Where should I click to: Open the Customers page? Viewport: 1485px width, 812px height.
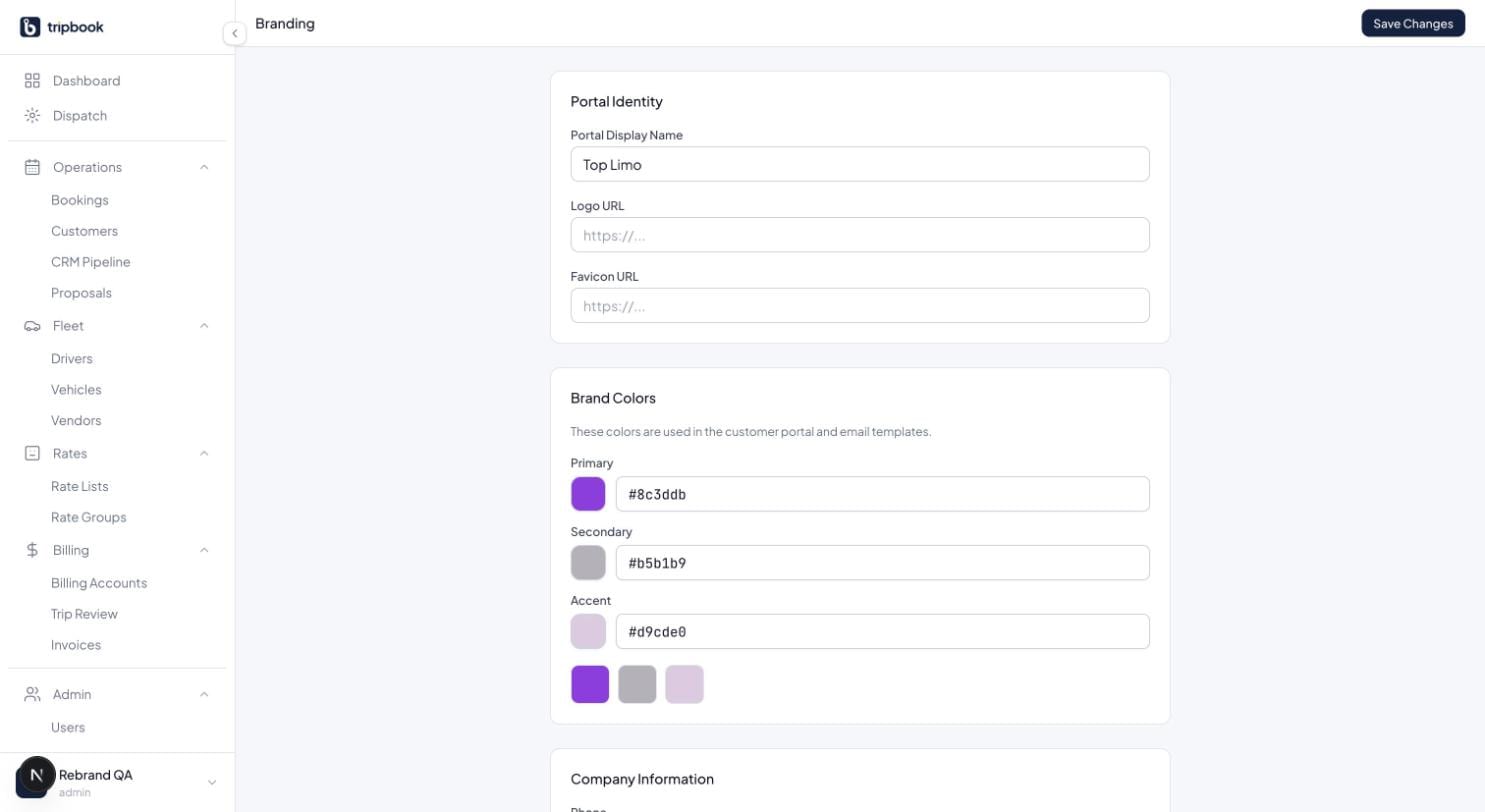(x=84, y=231)
